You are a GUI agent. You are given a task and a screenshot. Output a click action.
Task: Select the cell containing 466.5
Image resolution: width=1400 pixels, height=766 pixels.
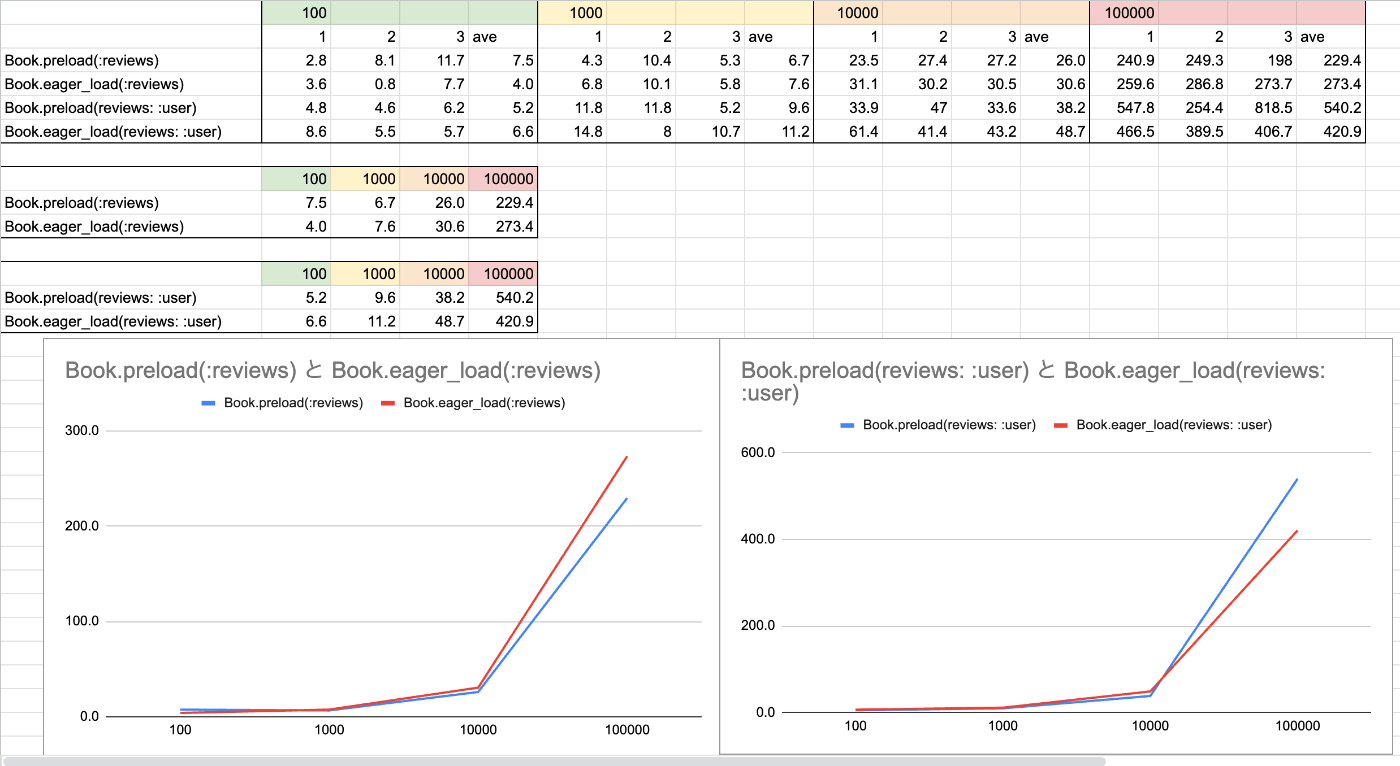(1123, 132)
